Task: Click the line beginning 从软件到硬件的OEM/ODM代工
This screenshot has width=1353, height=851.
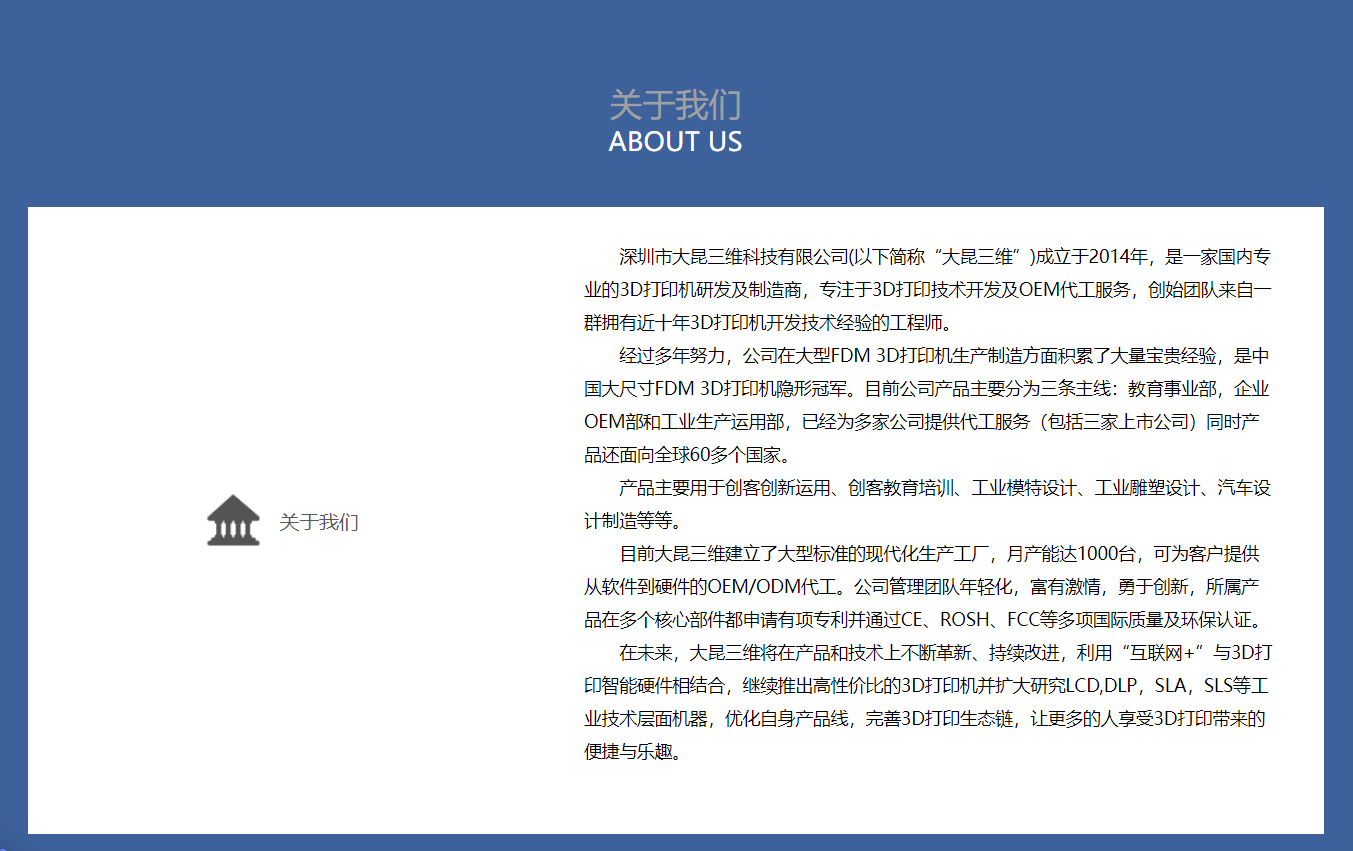Action: (x=926, y=587)
